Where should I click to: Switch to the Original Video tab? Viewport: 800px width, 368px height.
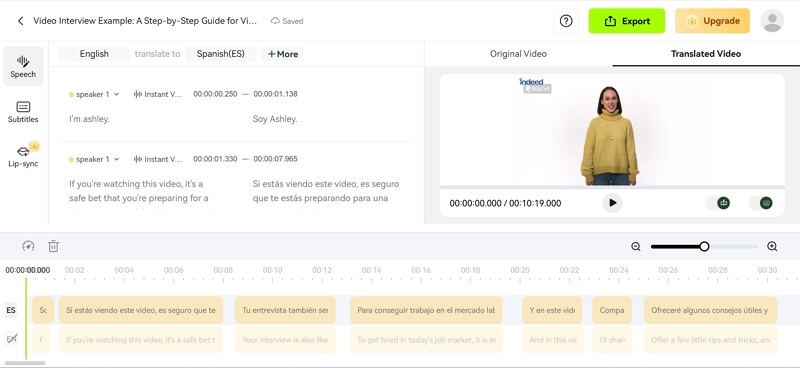coord(518,54)
